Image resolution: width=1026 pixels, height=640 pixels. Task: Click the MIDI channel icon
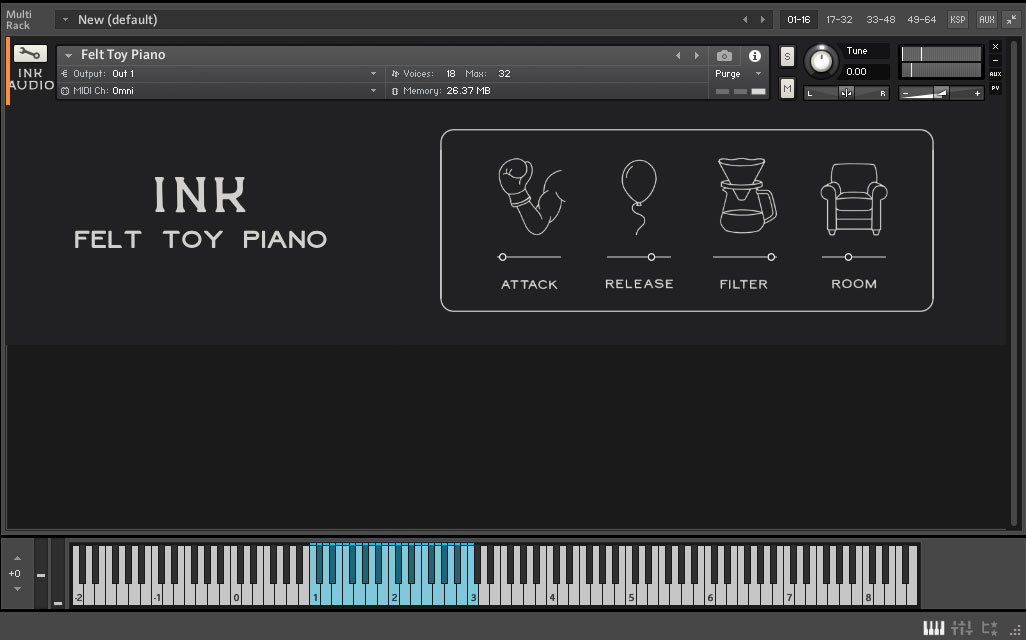[65, 91]
